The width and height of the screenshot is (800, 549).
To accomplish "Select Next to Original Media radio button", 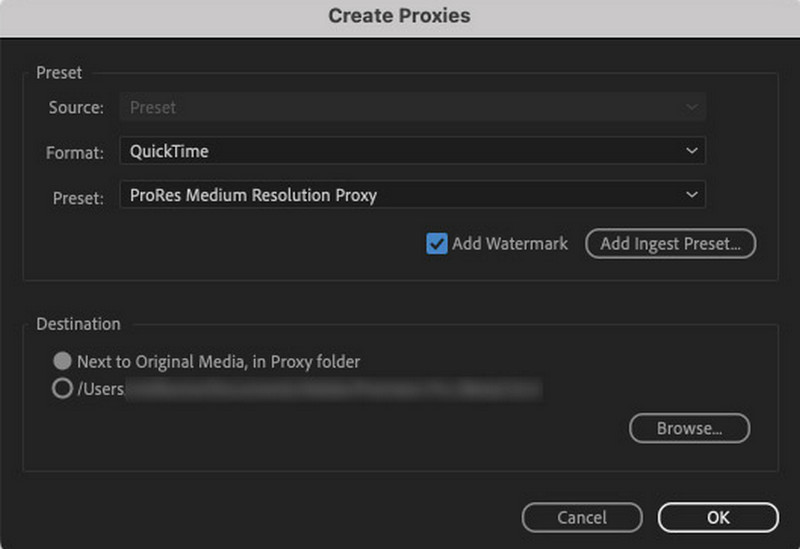I will (x=62, y=361).
